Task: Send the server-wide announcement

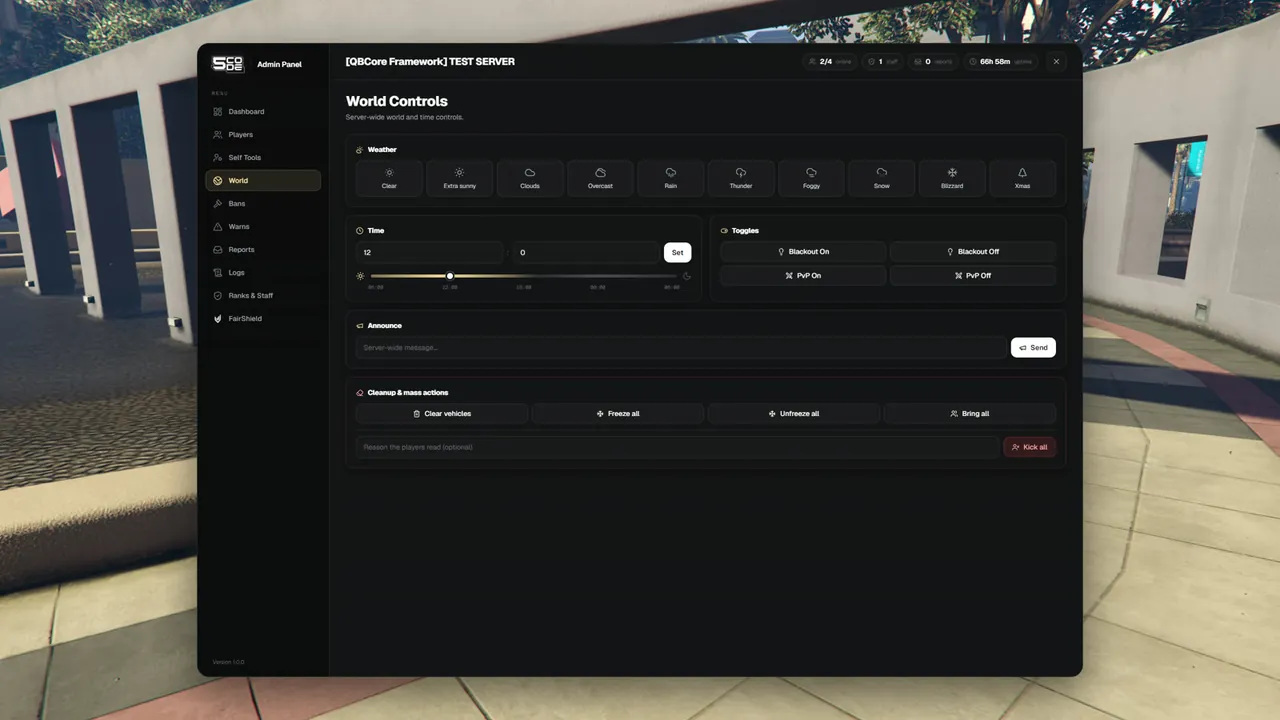Action: pyautogui.click(x=1033, y=348)
